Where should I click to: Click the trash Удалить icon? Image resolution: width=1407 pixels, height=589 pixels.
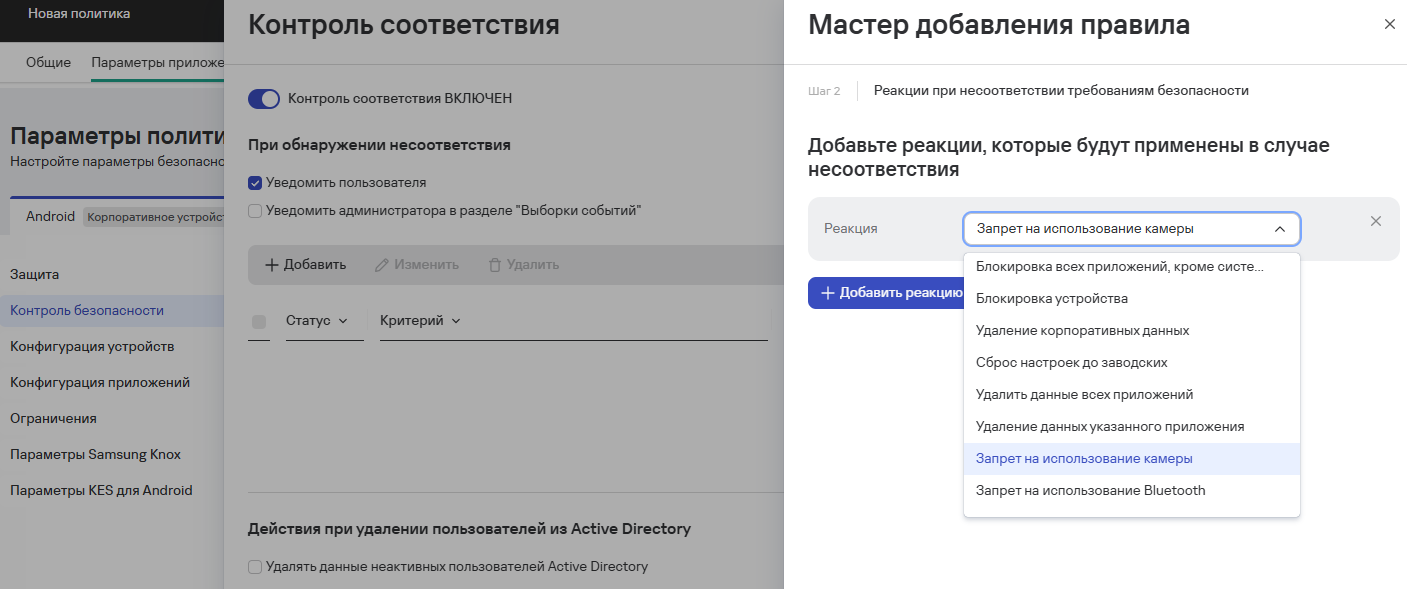coord(494,265)
